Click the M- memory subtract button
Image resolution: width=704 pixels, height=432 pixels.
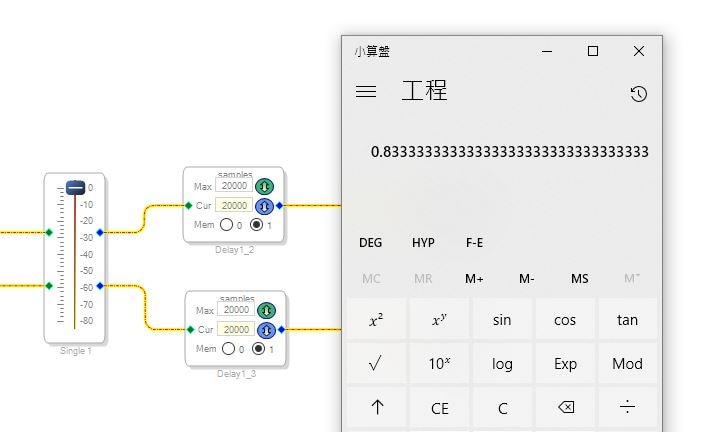tap(527, 279)
